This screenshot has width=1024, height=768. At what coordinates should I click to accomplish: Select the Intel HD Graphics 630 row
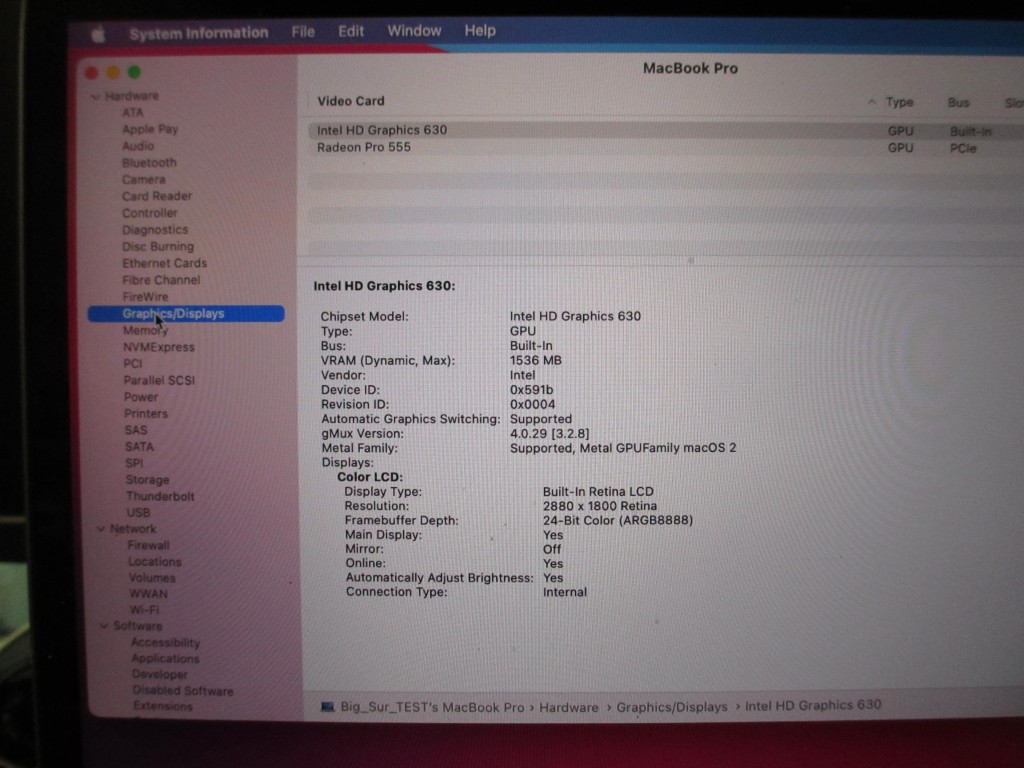coord(382,130)
